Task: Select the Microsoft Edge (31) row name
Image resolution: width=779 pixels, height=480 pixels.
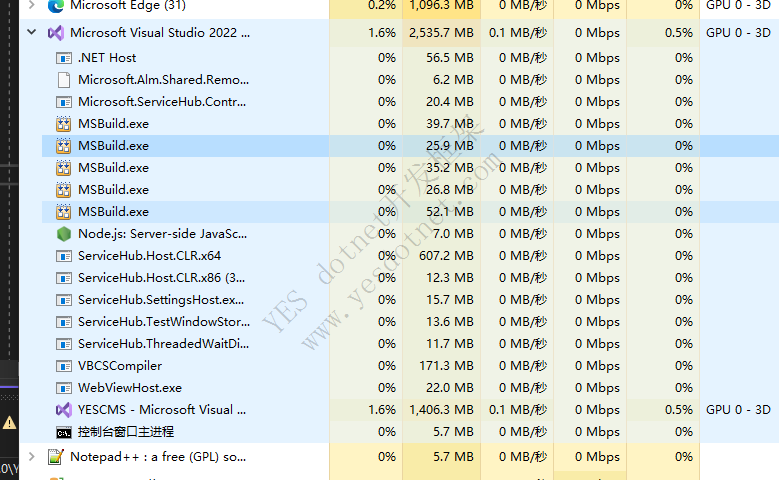Action: (x=128, y=5)
